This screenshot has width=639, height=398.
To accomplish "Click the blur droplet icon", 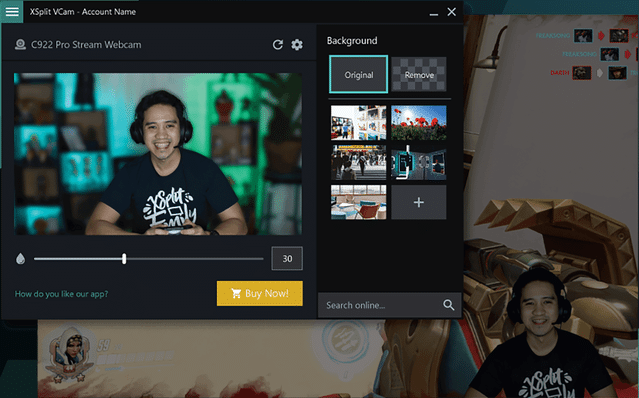I will click(20, 259).
